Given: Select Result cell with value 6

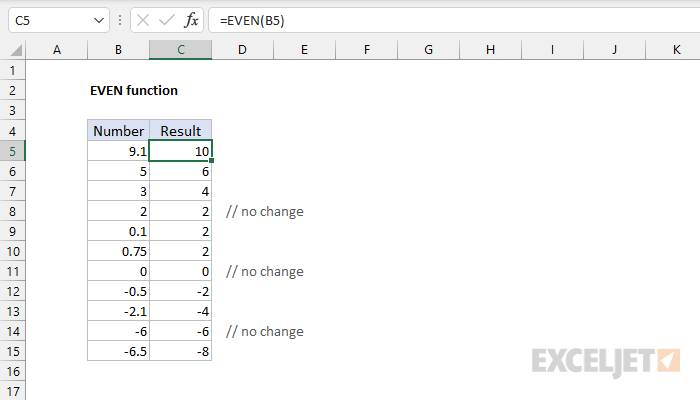Looking at the screenshot, I should point(180,171).
